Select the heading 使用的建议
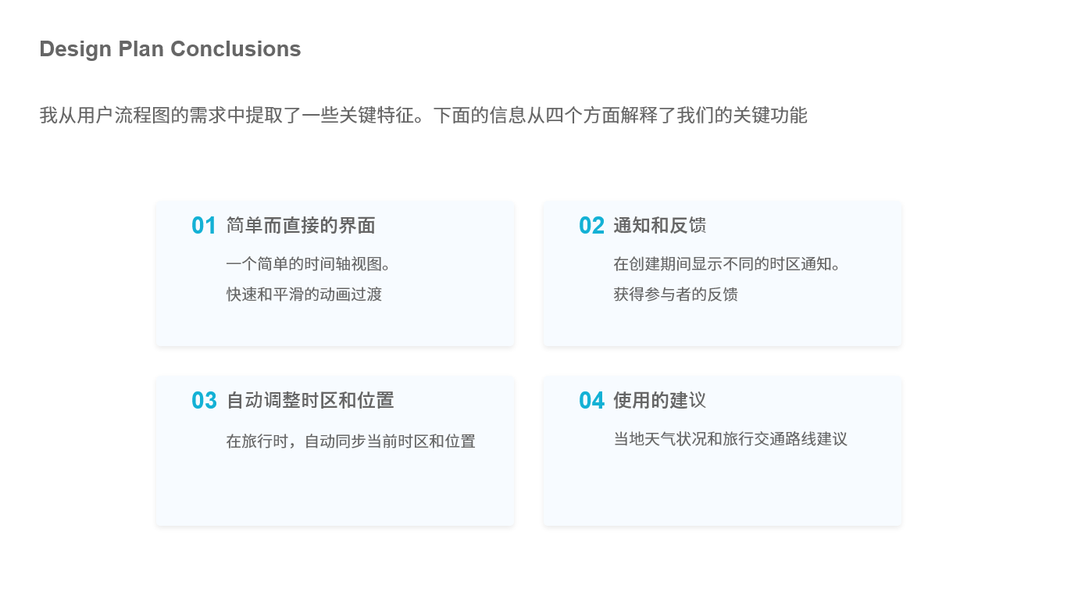1067x600 pixels. click(660, 401)
